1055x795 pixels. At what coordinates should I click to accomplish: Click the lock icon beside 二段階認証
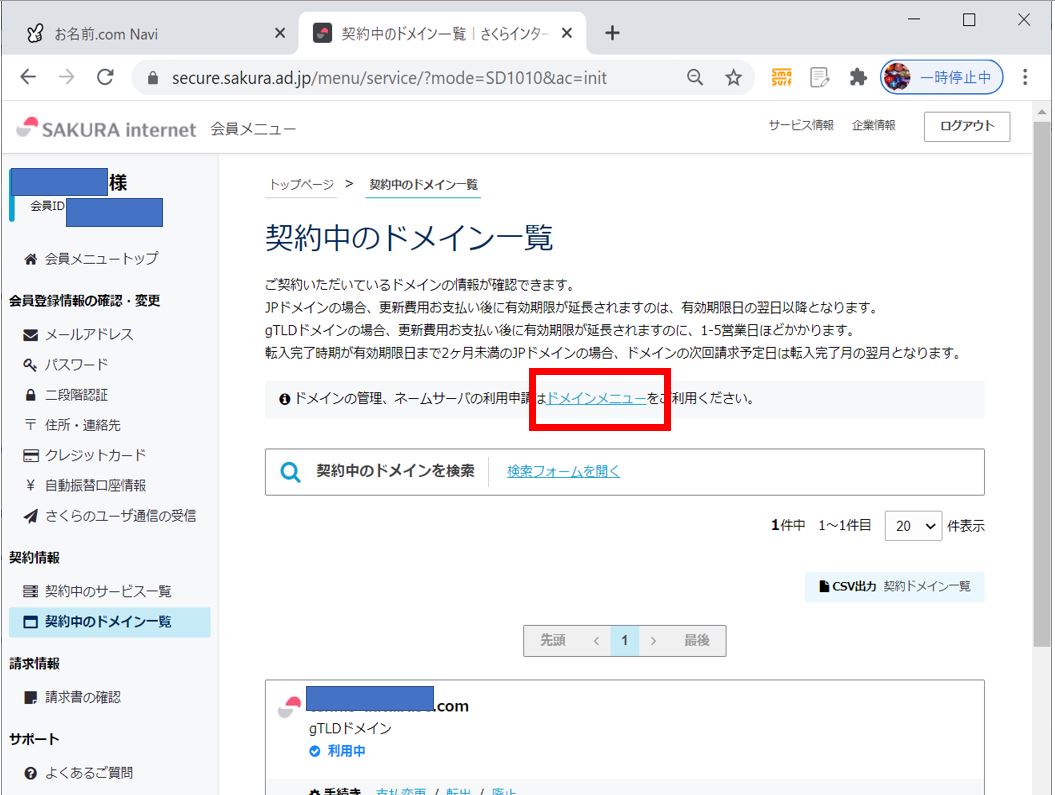pos(30,395)
